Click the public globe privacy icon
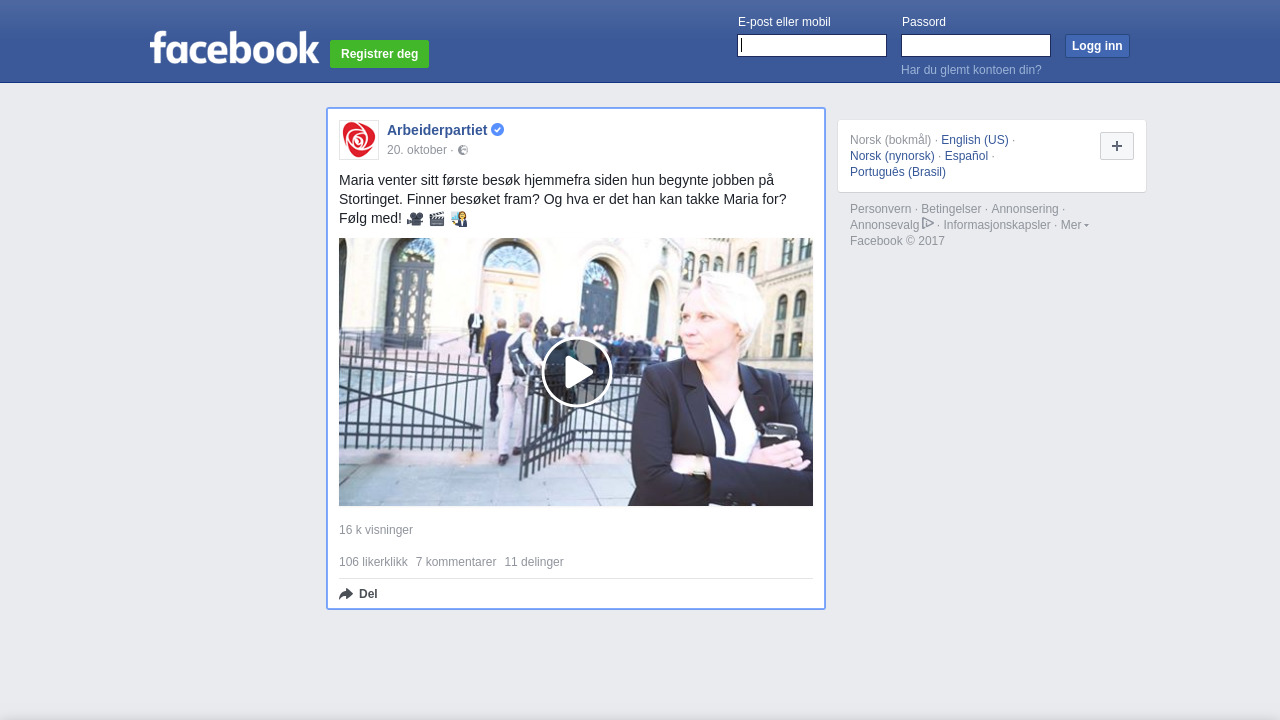Image resolution: width=1280 pixels, height=720 pixels. [463, 150]
